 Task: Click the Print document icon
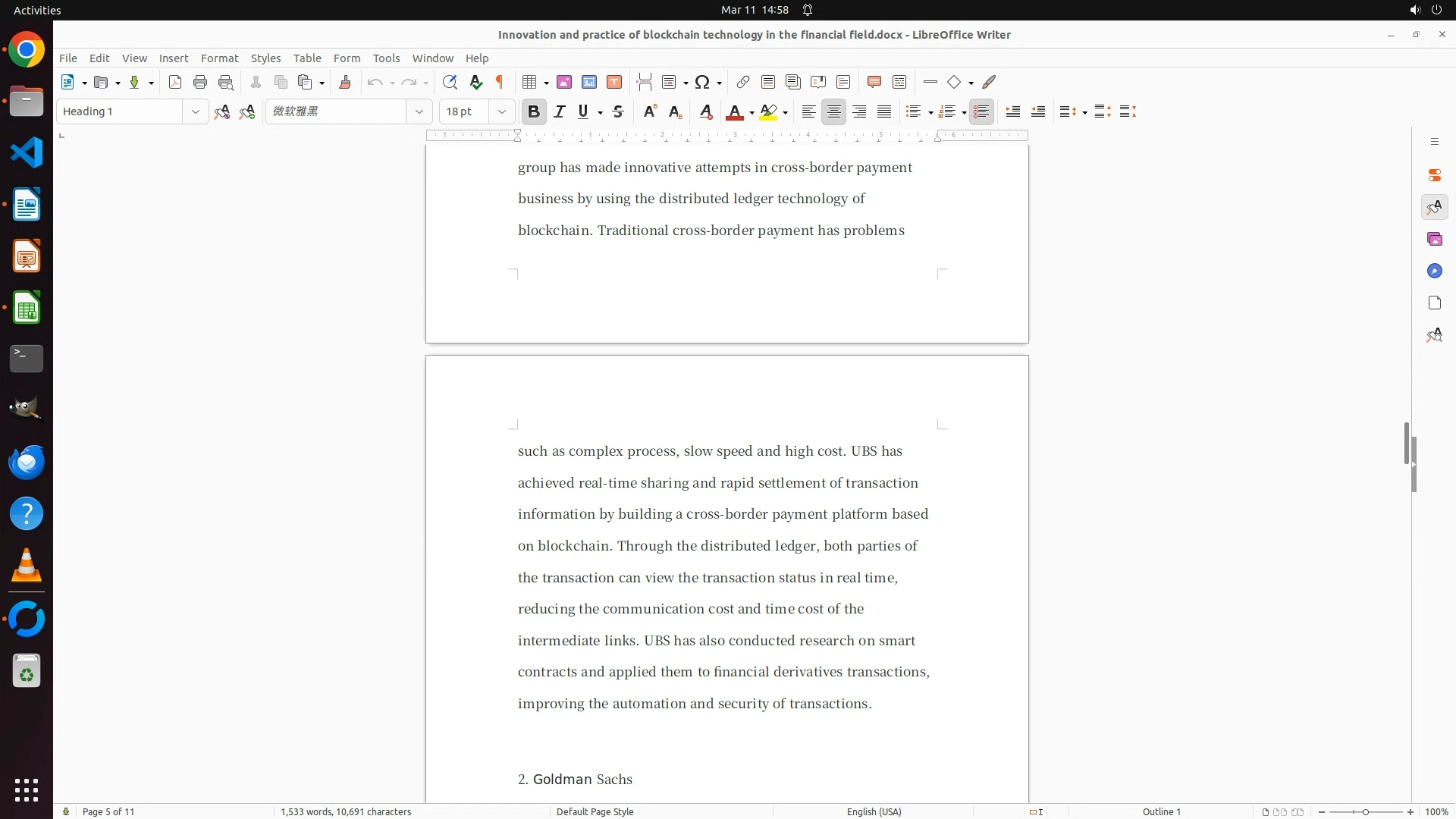coord(200,83)
